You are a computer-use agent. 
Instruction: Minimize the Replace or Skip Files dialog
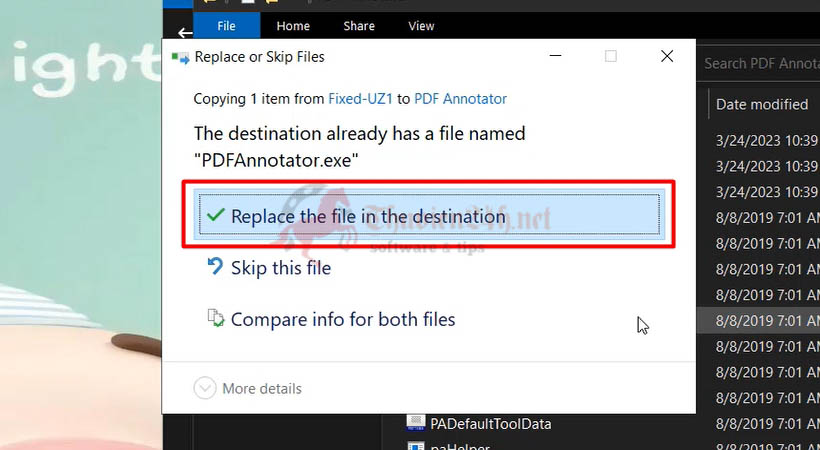(x=555, y=56)
